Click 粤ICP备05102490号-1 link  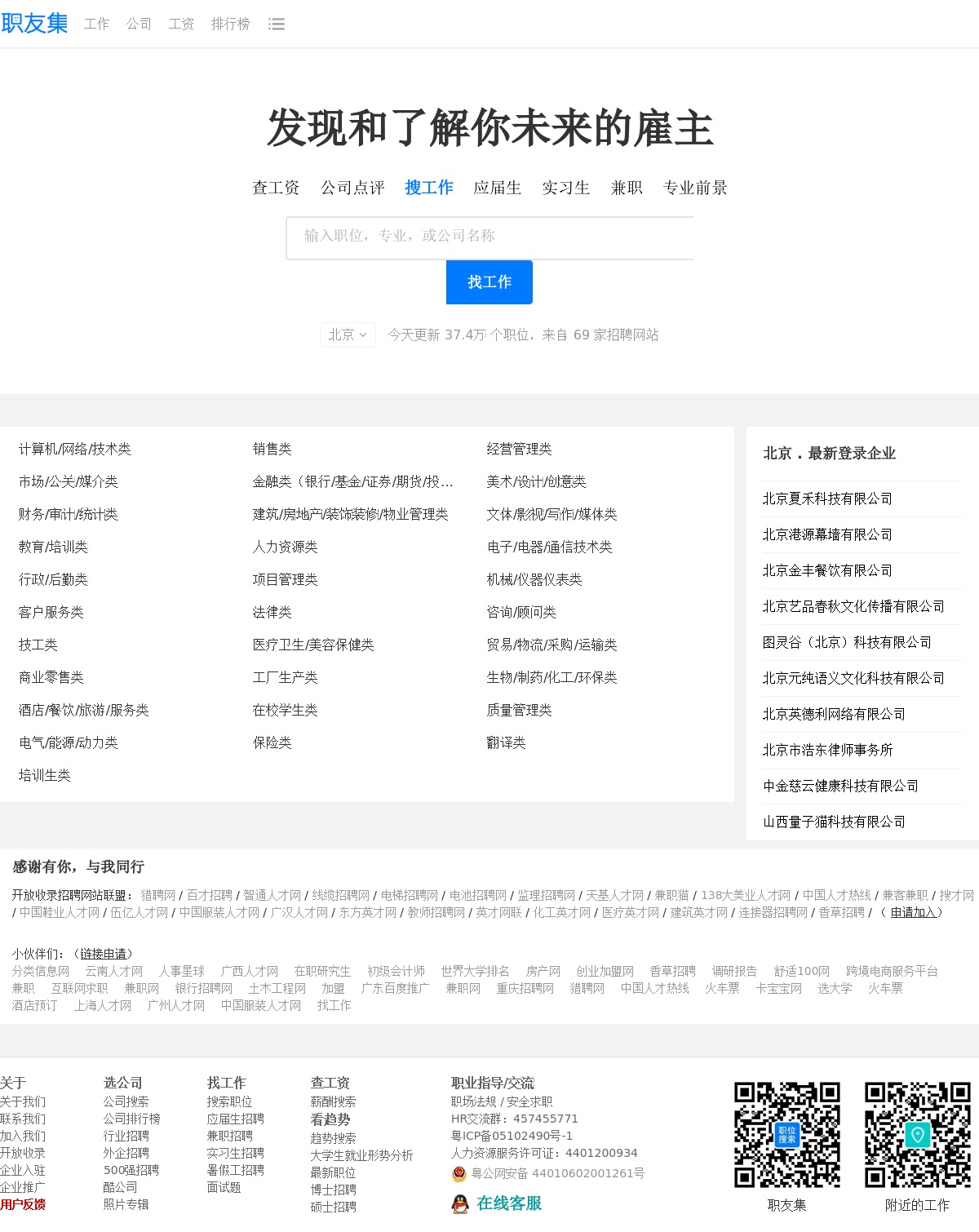(x=512, y=1136)
